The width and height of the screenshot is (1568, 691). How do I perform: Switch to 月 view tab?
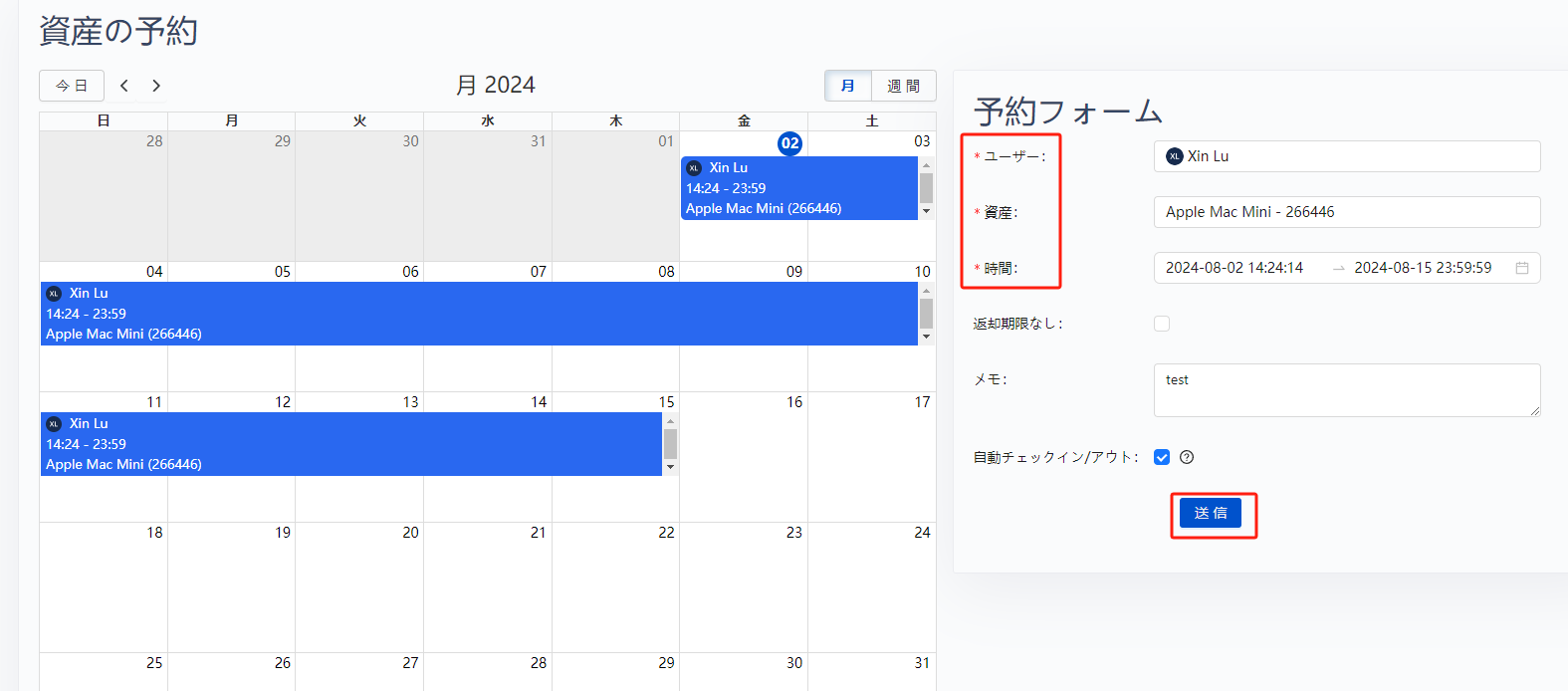click(x=848, y=86)
